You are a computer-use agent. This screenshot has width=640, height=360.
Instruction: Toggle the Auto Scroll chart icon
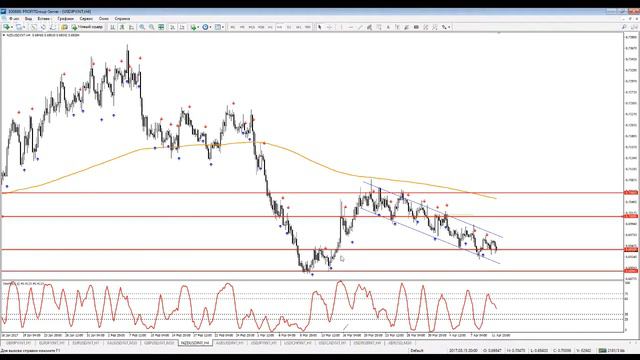click(x=173, y=27)
